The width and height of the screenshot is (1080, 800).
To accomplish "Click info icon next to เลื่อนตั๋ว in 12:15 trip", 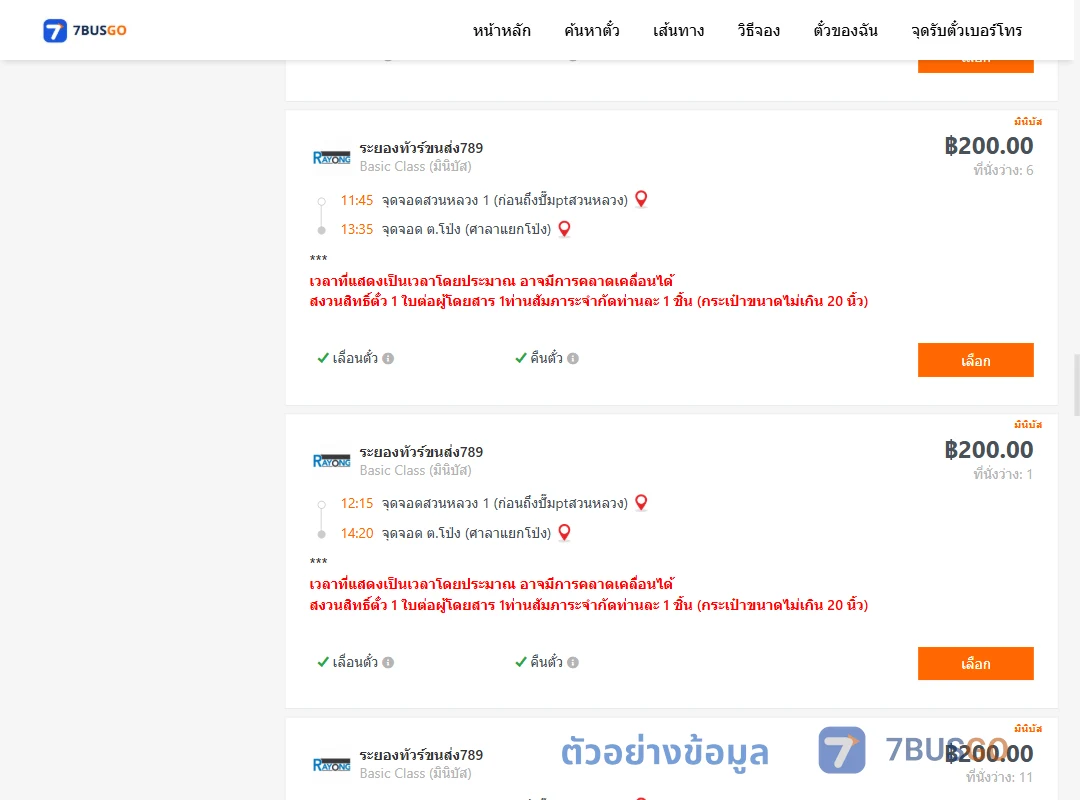I will 388,662.
